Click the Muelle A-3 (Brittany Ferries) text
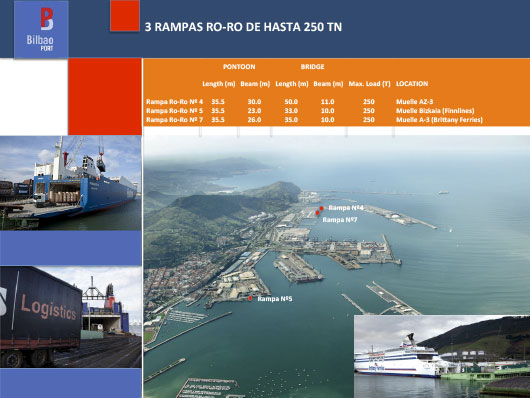Screen dimensions: 530x398 pyautogui.click(x=439, y=120)
